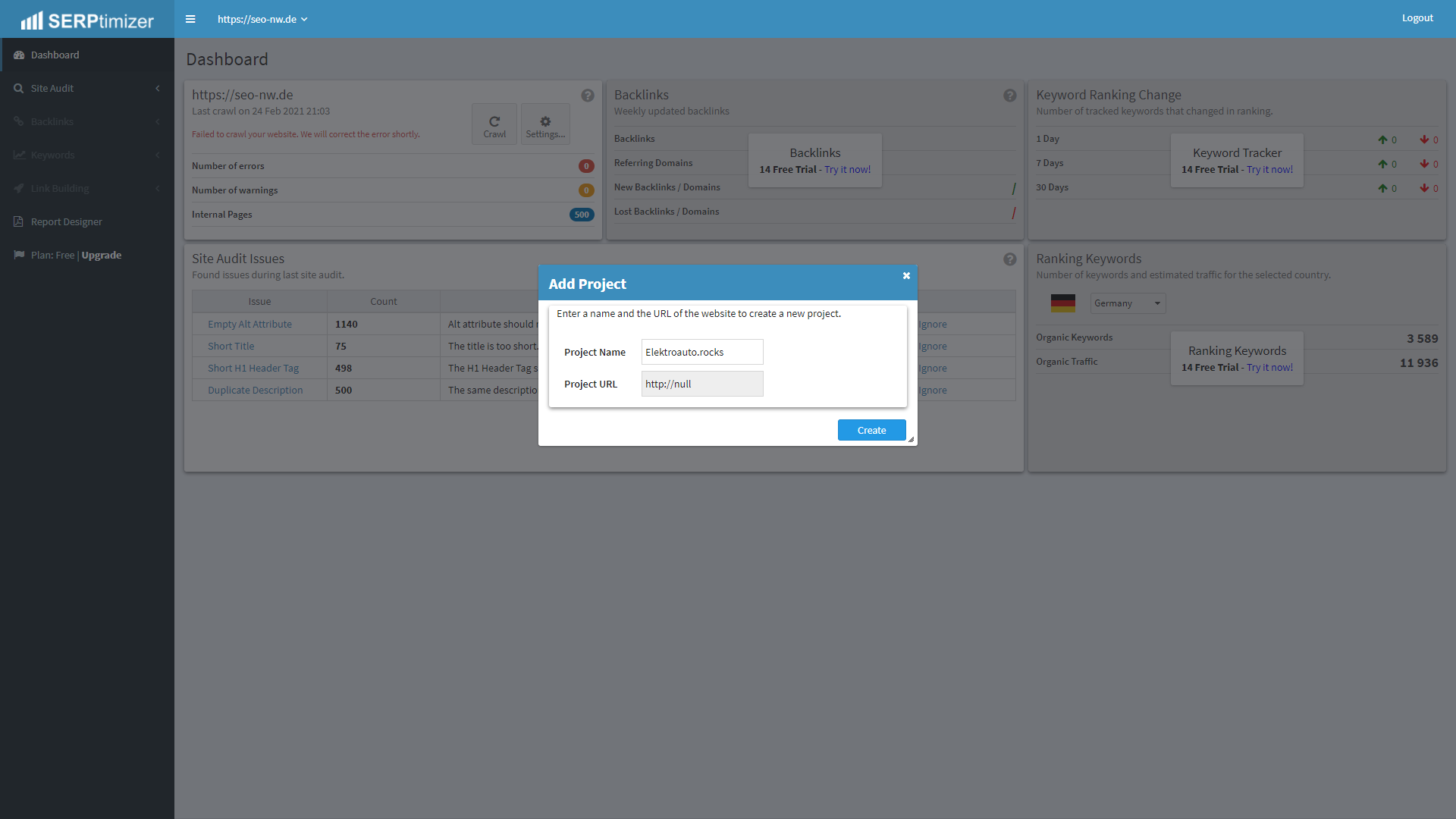Click Upgrade plan link

click(x=102, y=255)
